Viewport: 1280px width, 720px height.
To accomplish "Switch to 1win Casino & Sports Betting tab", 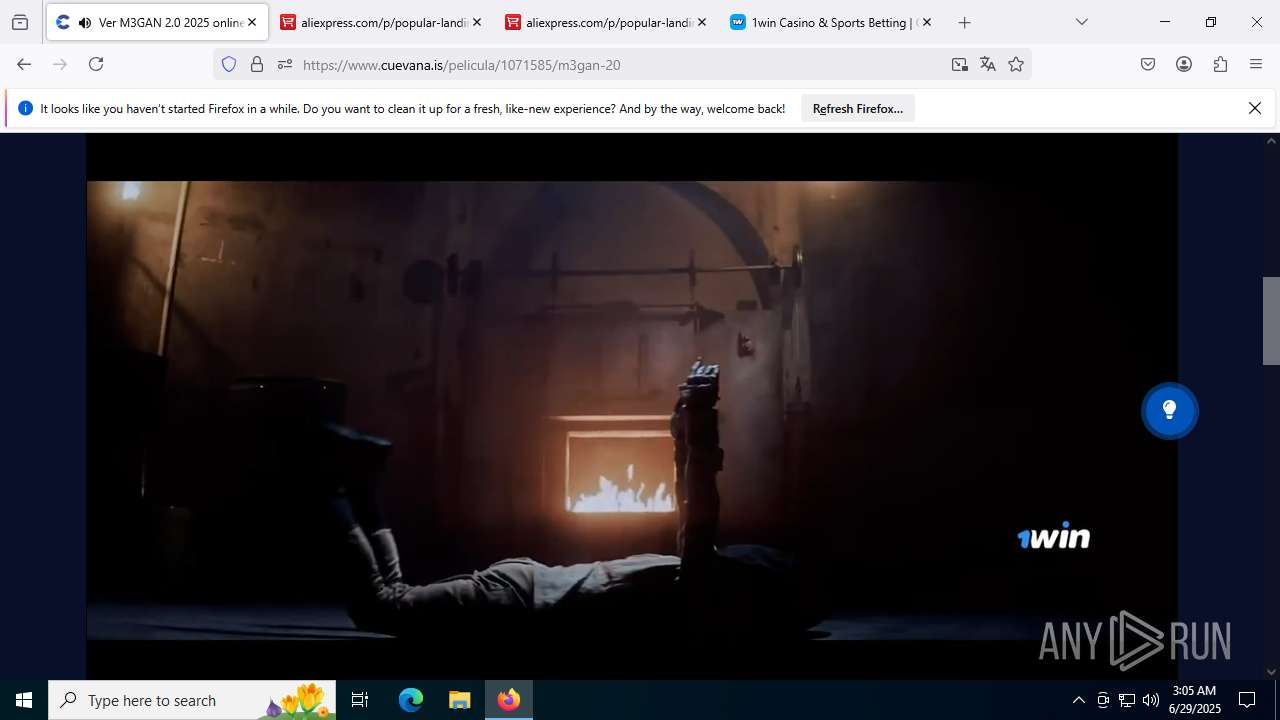I will pos(832,22).
